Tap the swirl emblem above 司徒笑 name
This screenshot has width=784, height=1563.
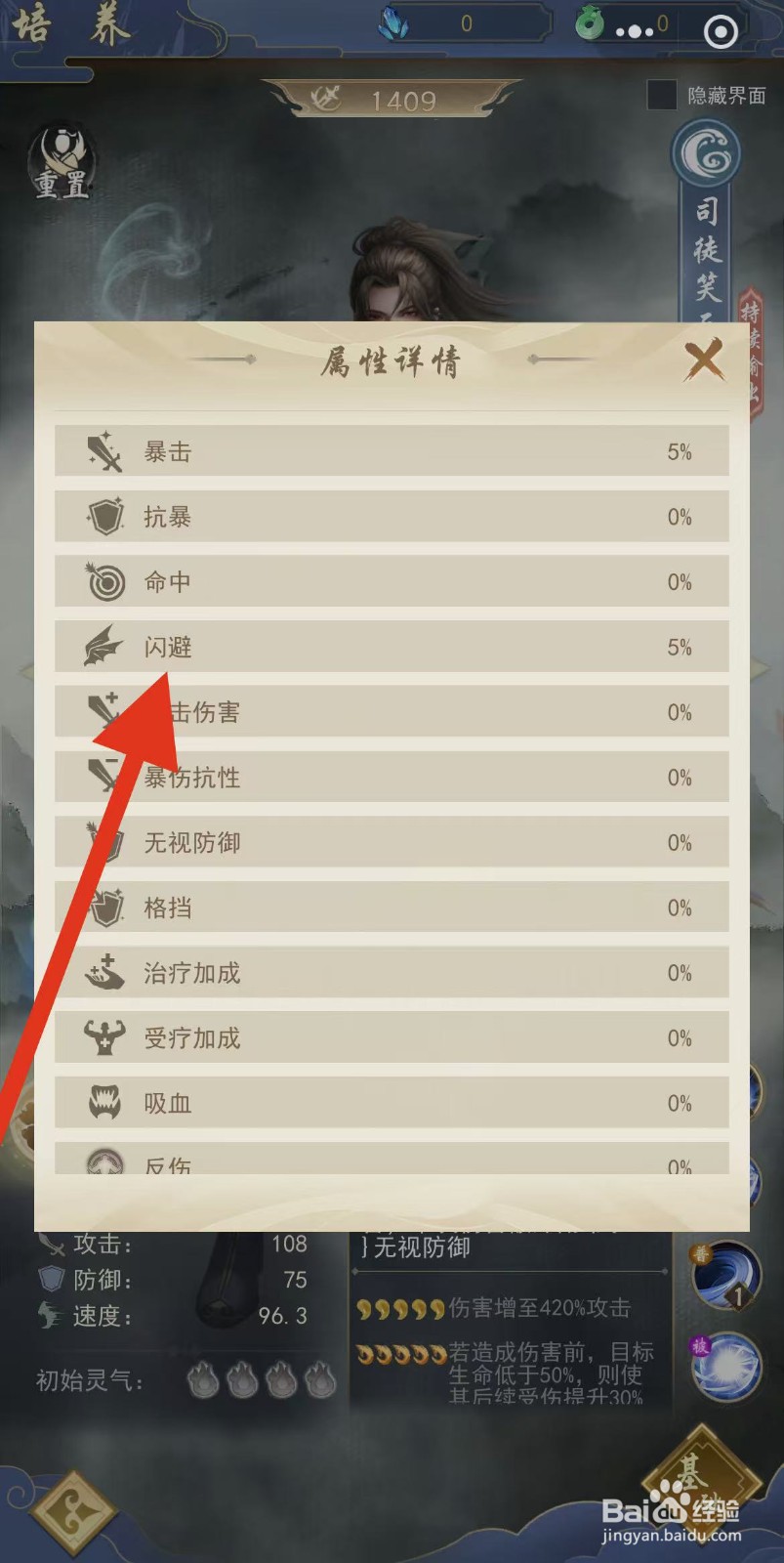[x=706, y=153]
